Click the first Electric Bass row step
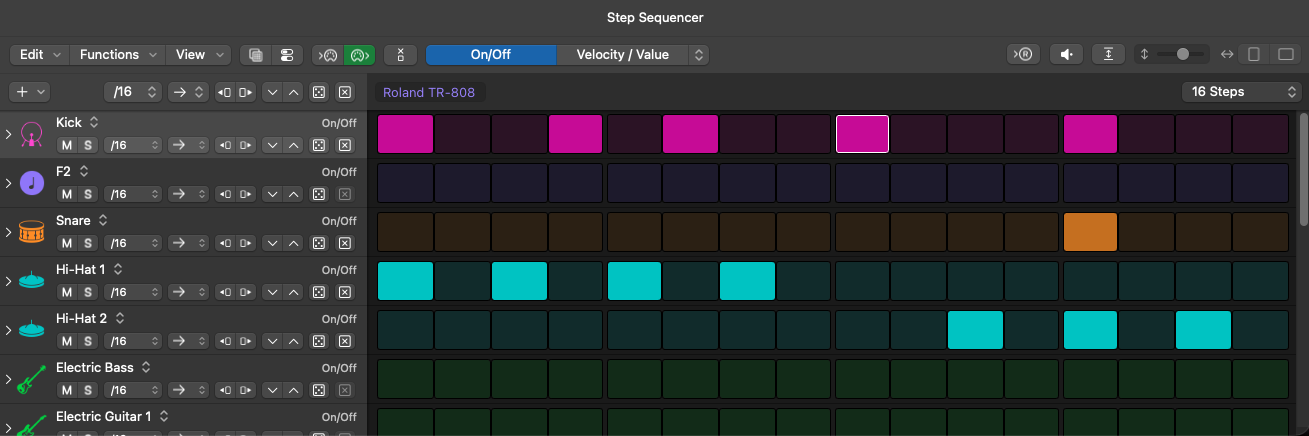1309x436 pixels. pyautogui.click(x=405, y=379)
